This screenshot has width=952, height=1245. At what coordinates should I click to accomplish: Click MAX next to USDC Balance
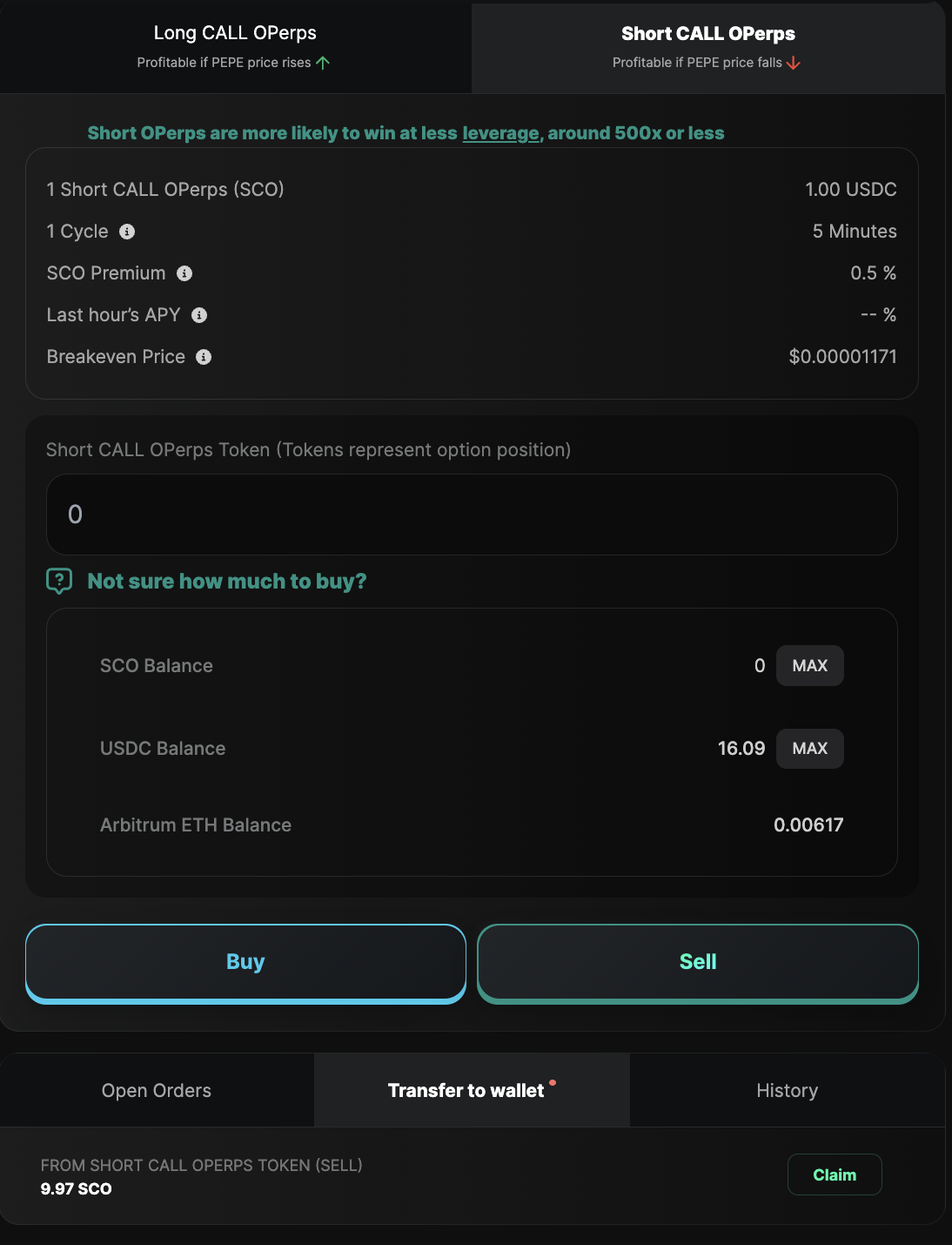click(809, 749)
